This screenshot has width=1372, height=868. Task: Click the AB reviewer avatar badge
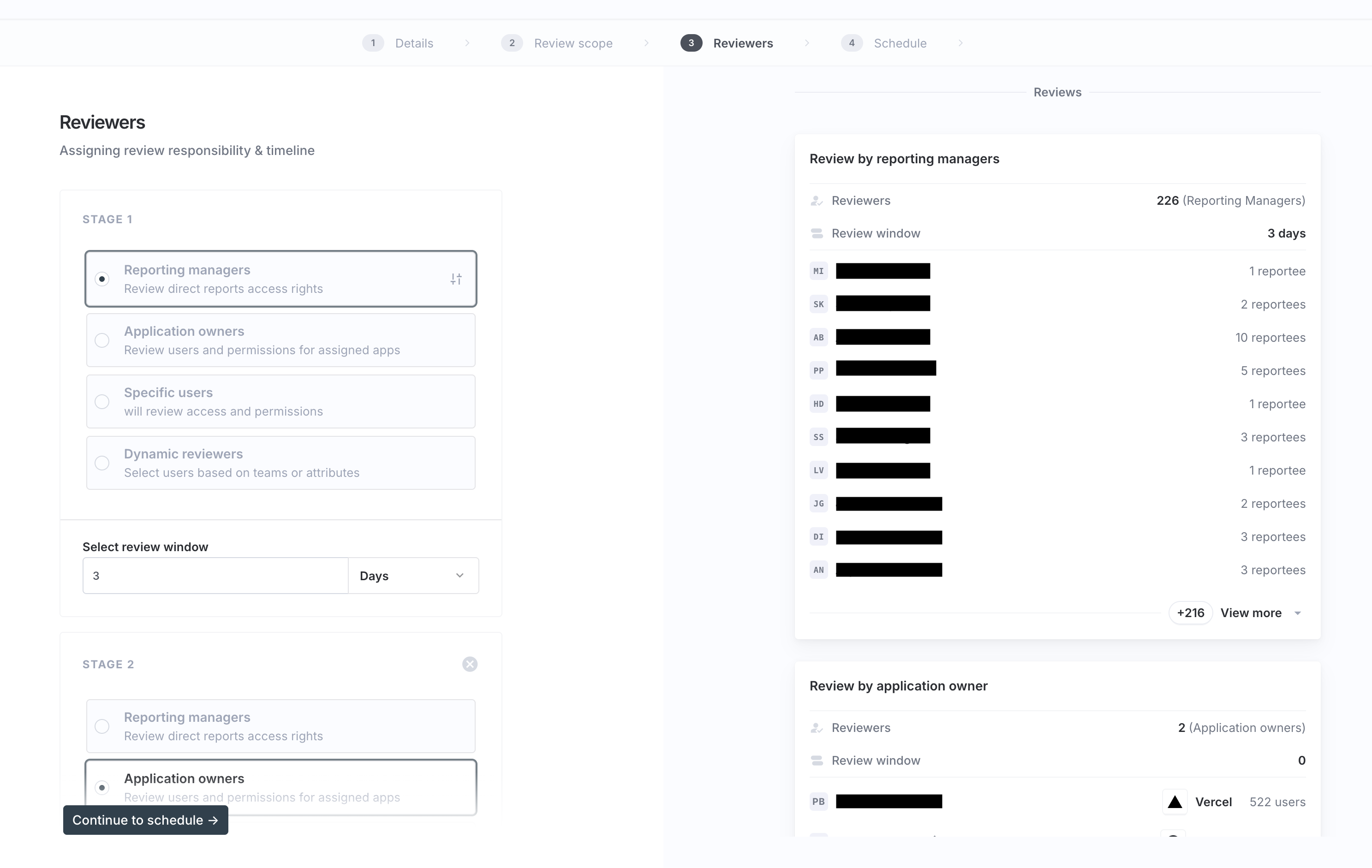click(818, 337)
